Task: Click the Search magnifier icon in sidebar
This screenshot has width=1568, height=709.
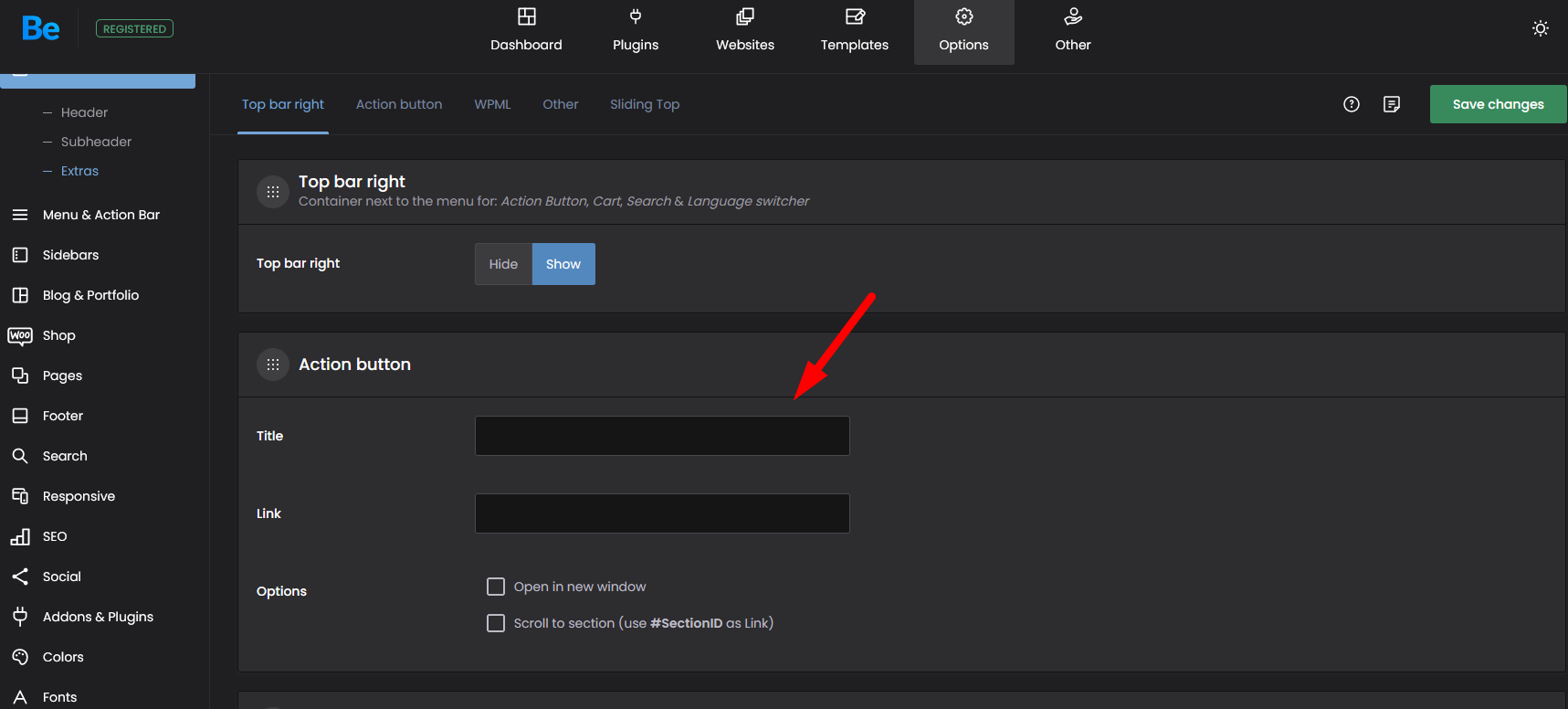Action: pyautogui.click(x=20, y=456)
